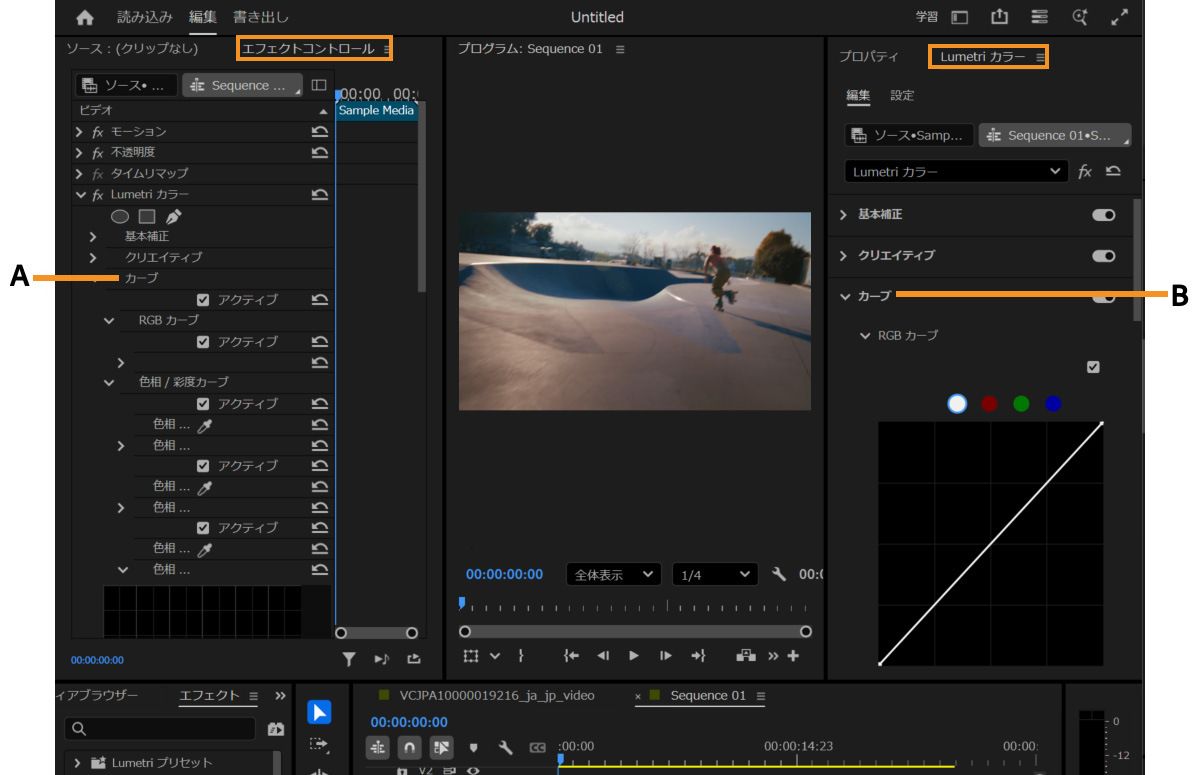Reset the Lumetri カラー effect with the undo arrow
Viewport: 1200px width, 775px height.
coord(322,194)
